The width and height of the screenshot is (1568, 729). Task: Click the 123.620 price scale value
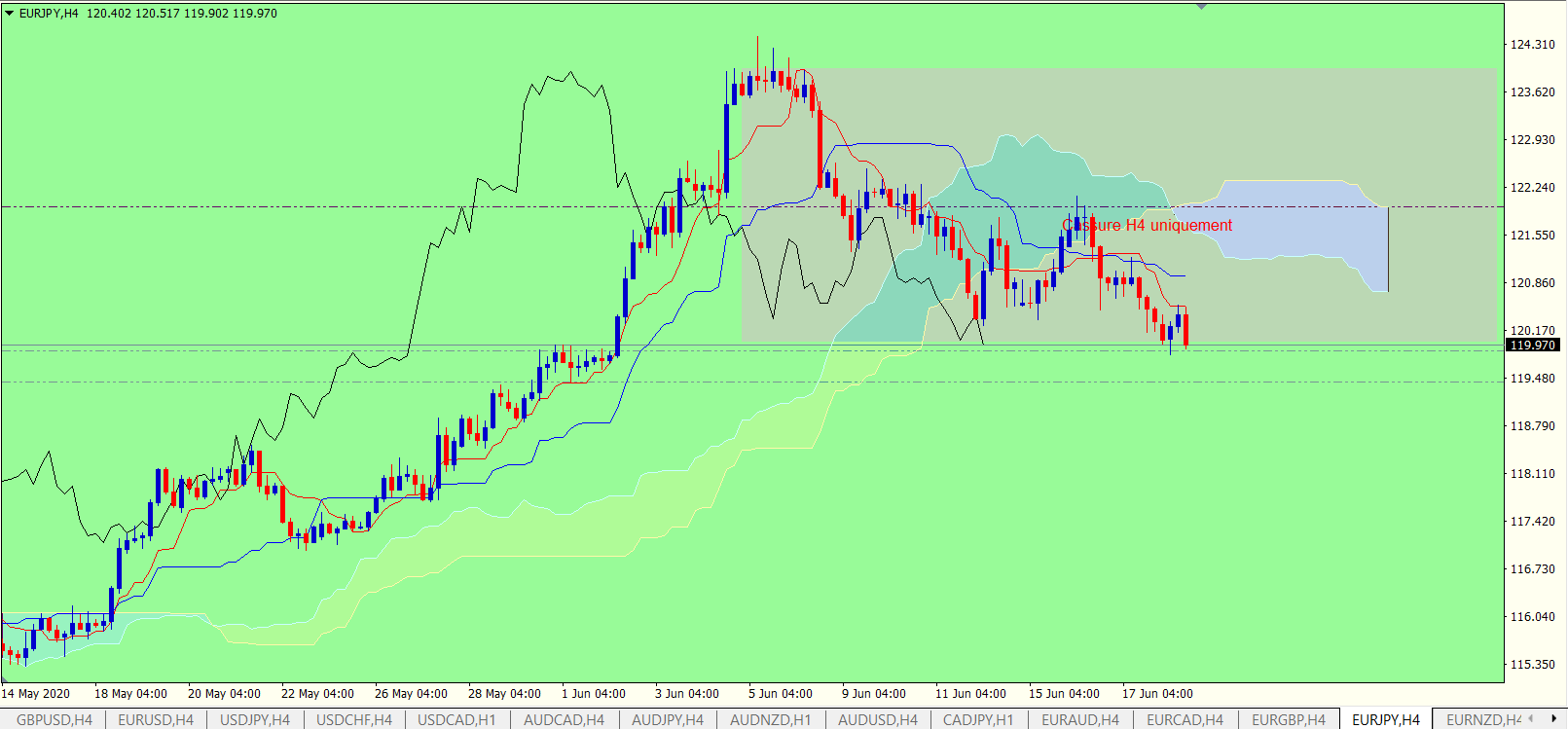click(x=1532, y=92)
